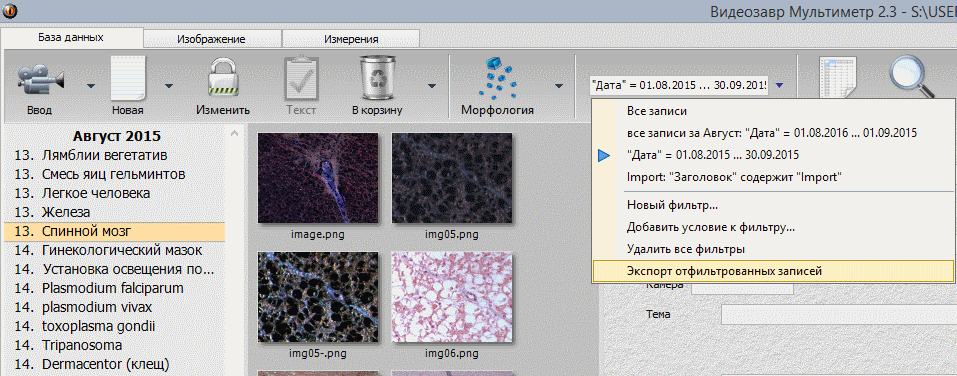Create a record with the Новая icon
The width and height of the screenshot is (957, 376).
pos(128,78)
